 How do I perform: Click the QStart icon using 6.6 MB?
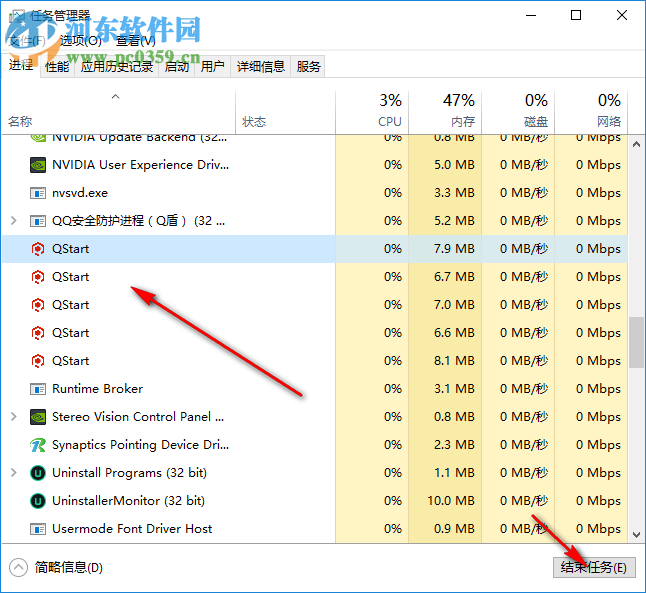coord(38,333)
